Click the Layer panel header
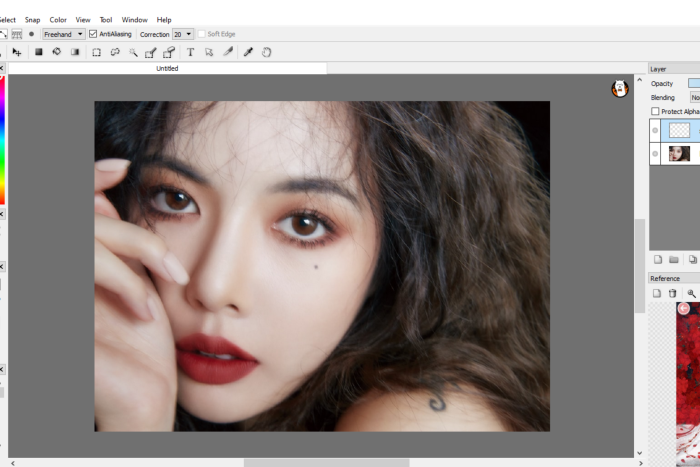The height and width of the screenshot is (467, 700). point(674,69)
